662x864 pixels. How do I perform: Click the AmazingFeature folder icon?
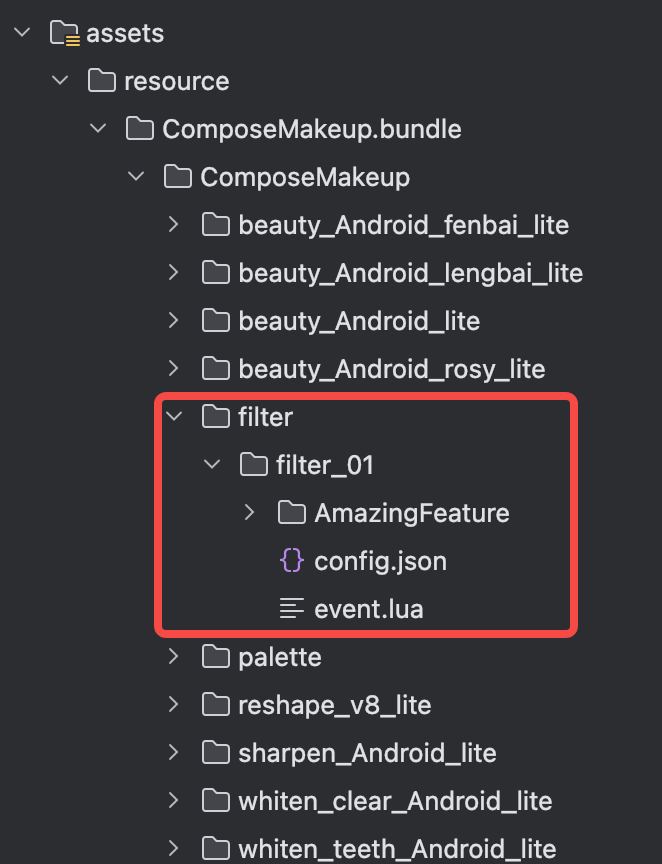[291, 513]
